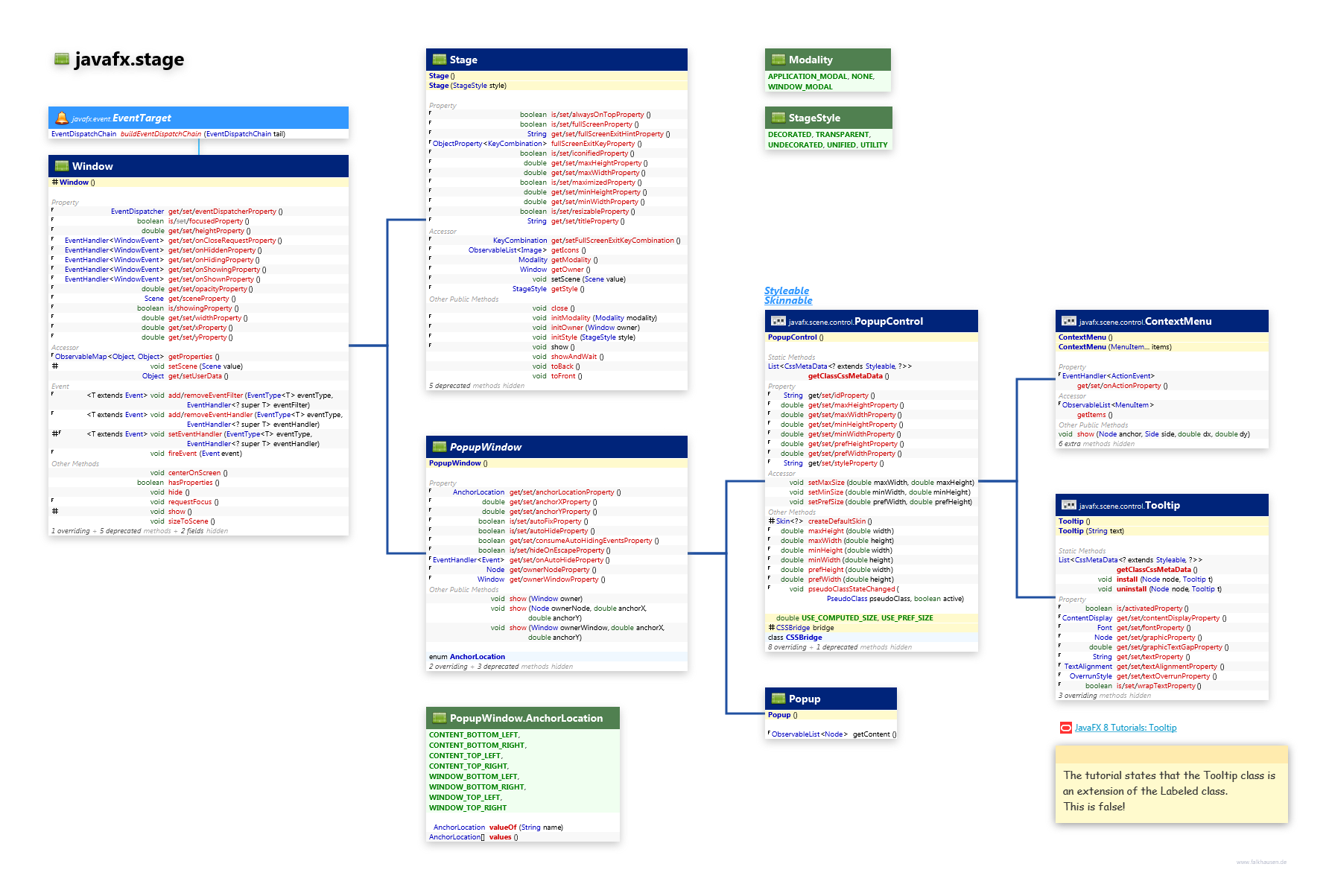The image size is (1329, 896).
Task: Click the valueOf method in AnchorLocation
Action: click(x=503, y=827)
